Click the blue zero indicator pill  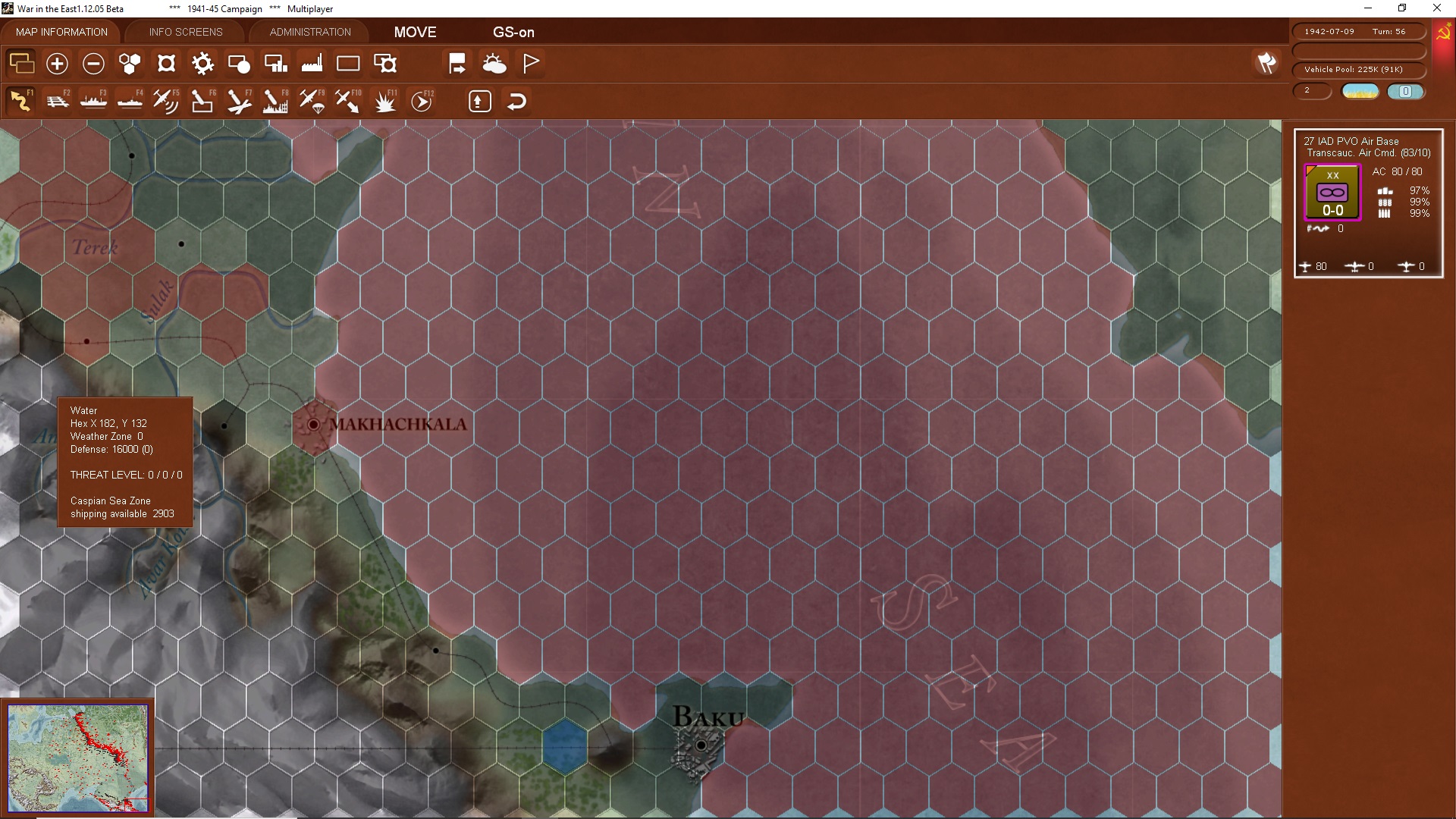pos(1406,91)
